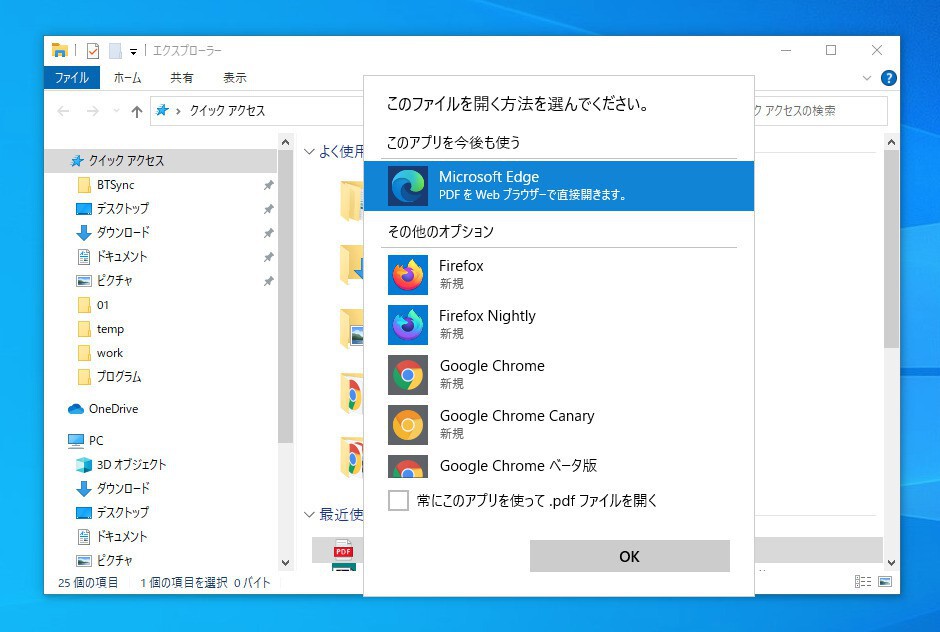The width and height of the screenshot is (940, 632).
Task: Select Microsoft Edge to open the PDF
Action: tap(559, 186)
